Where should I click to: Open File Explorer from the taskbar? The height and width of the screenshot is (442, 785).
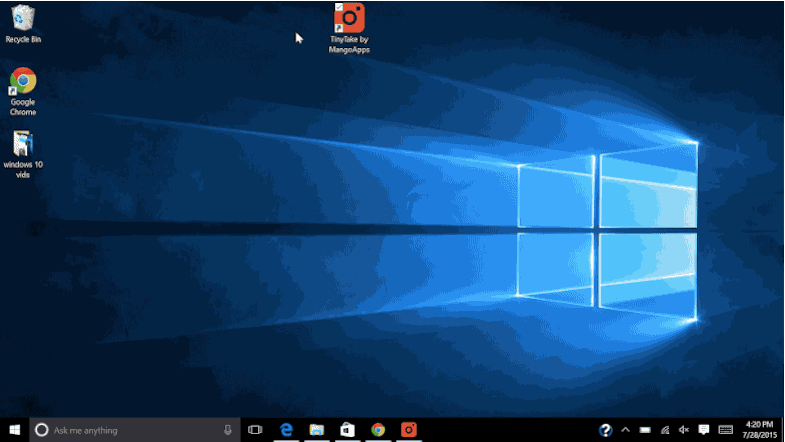[x=317, y=430]
